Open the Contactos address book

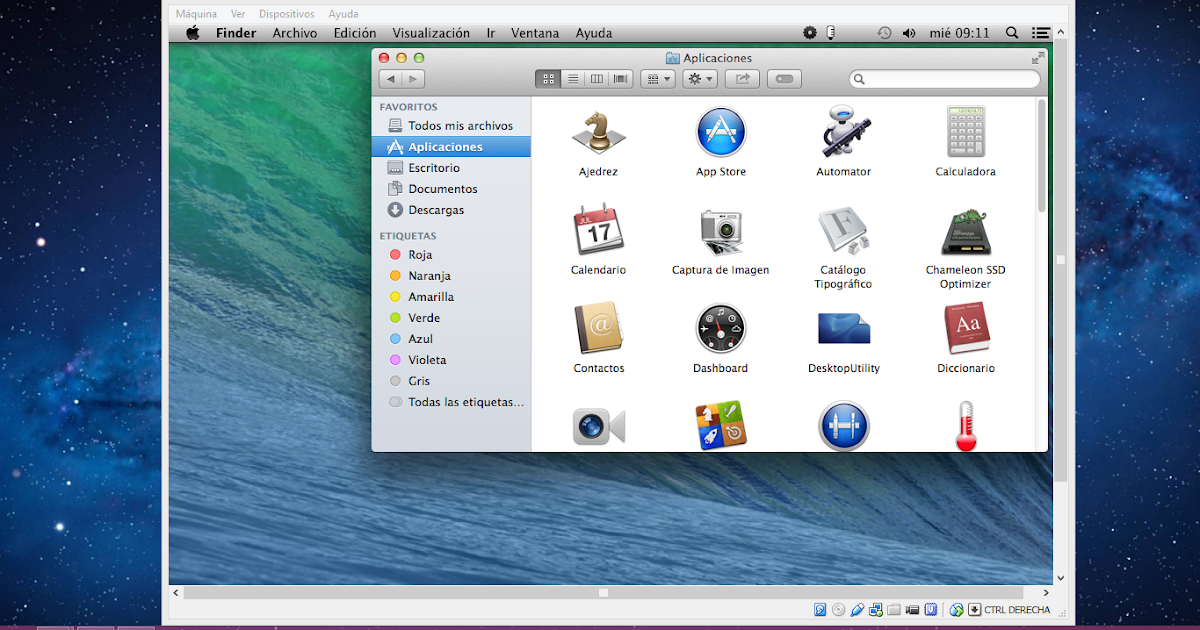(x=598, y=329)
